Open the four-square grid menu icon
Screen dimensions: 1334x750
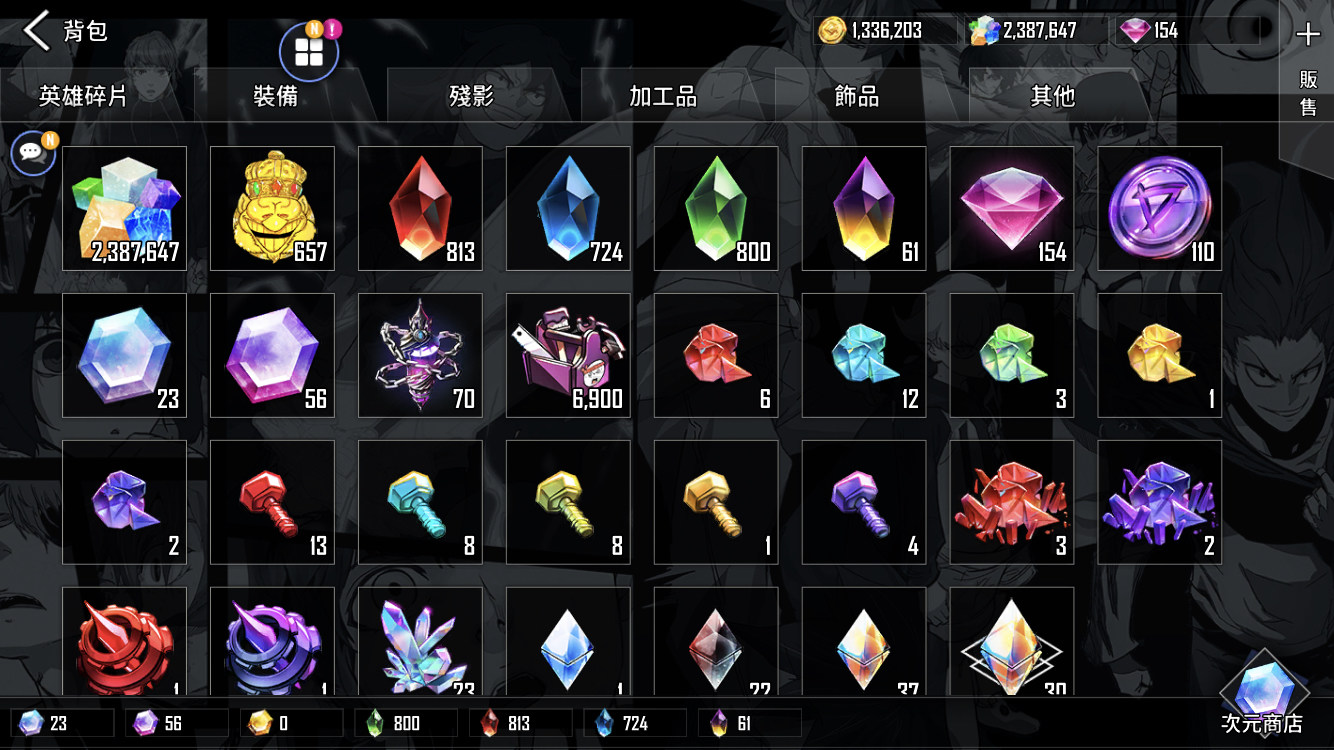tap(308, 52)
